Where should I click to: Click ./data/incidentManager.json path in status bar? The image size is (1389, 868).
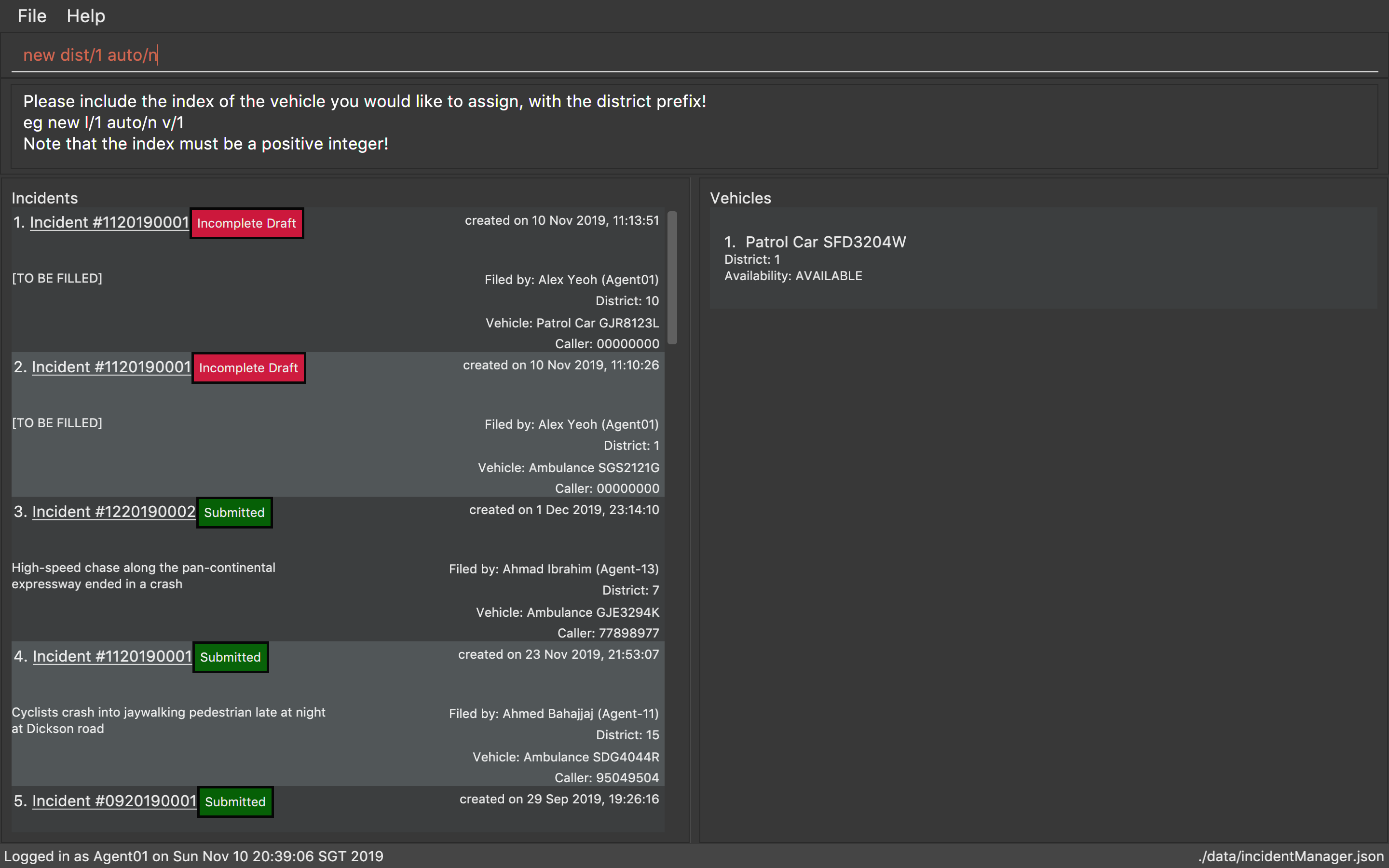click(1292, 856)
